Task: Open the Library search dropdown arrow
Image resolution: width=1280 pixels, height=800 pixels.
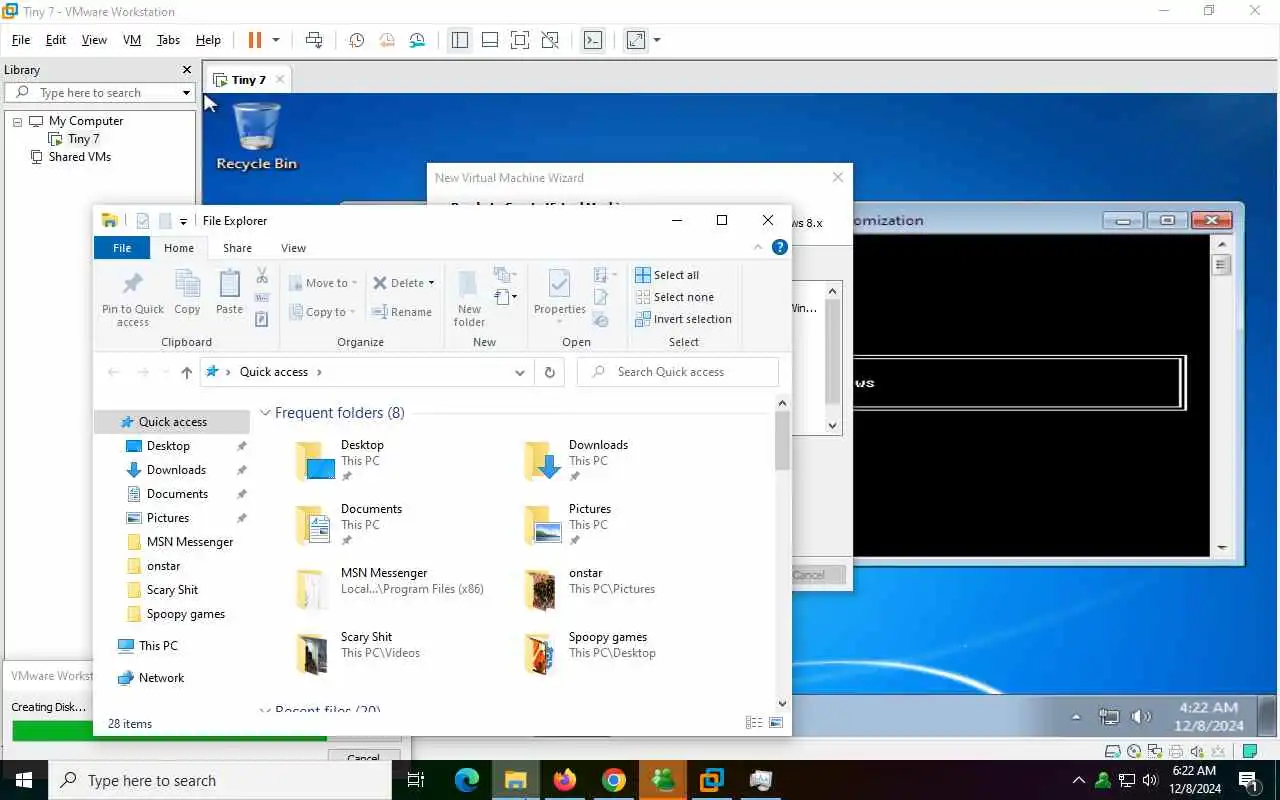Action: (186, 93)
